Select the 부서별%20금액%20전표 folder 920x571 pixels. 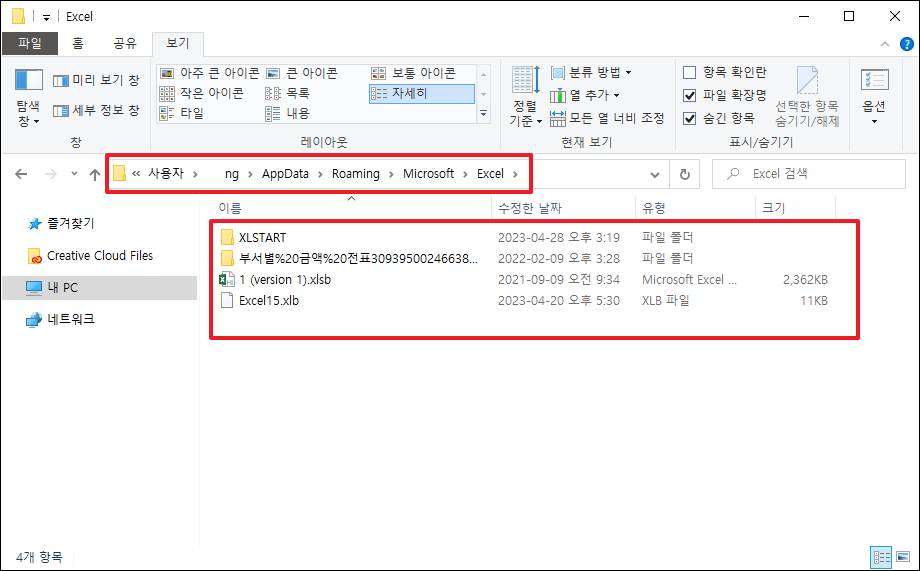click(x=350, y=259)
